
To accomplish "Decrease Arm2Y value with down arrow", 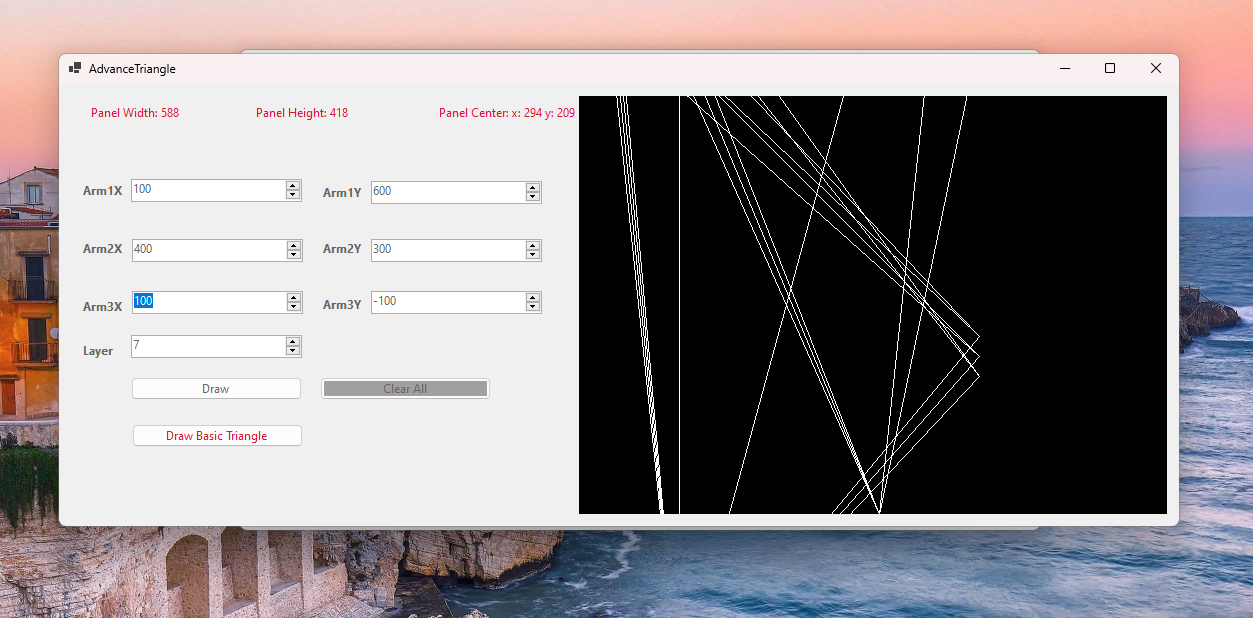I will coord(533,255).
